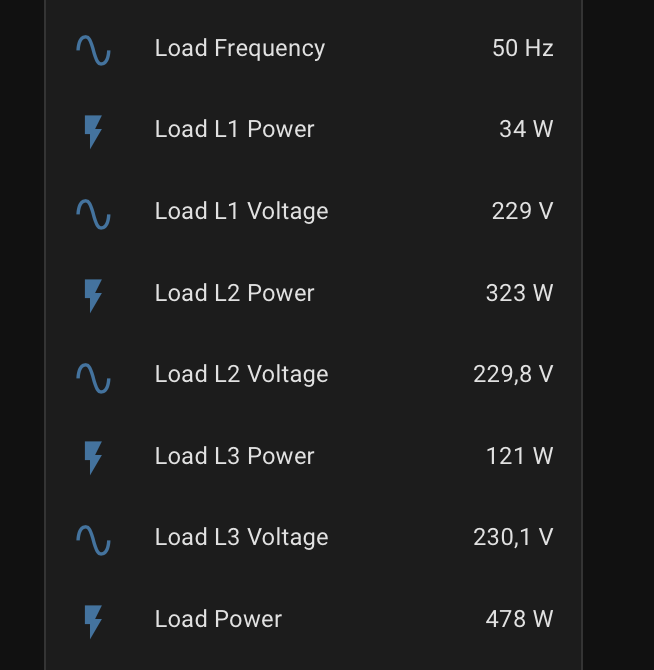Image resolution: width=654 pixels, height=670 pixels.
Task: Open the sine wave icon beside Load L3 Voltage
Action: (x=94, y=540)
